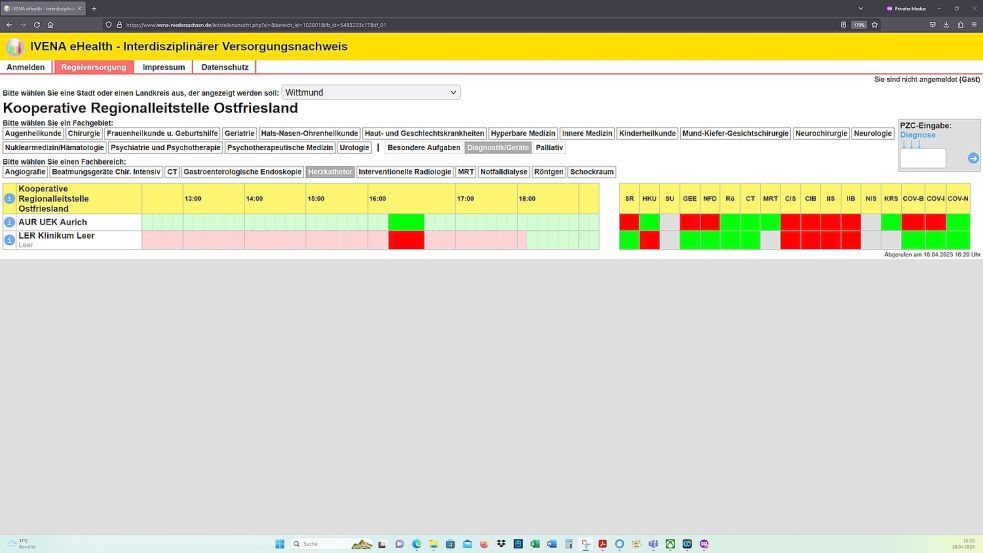This screenshot has height=553, width=983.
Task: Open the Stadt/Landkreis dropdown showing Wittmund
Action: tap(371, 92)
